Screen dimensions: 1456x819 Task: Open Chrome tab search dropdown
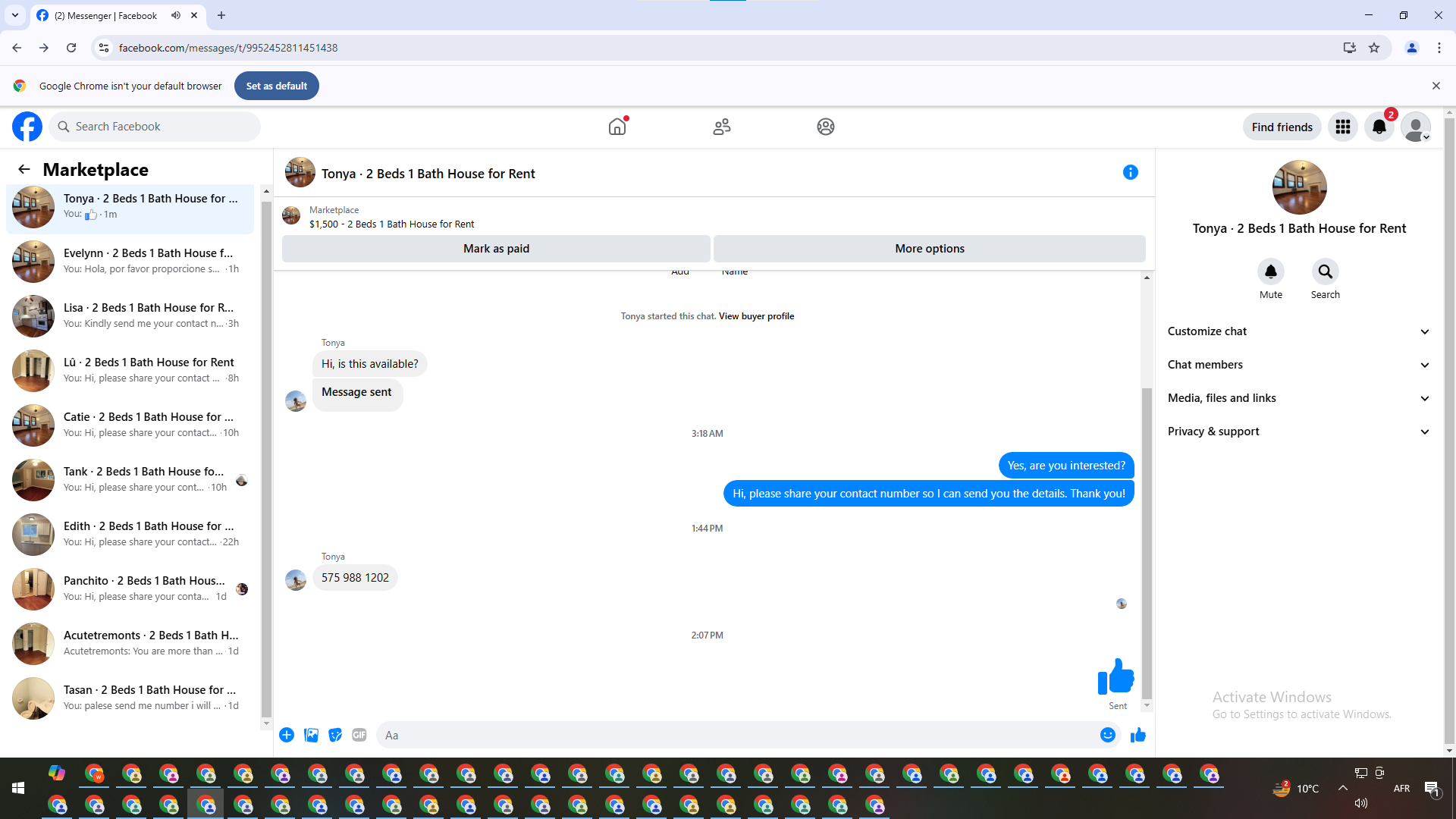click(x=15, y=15)
